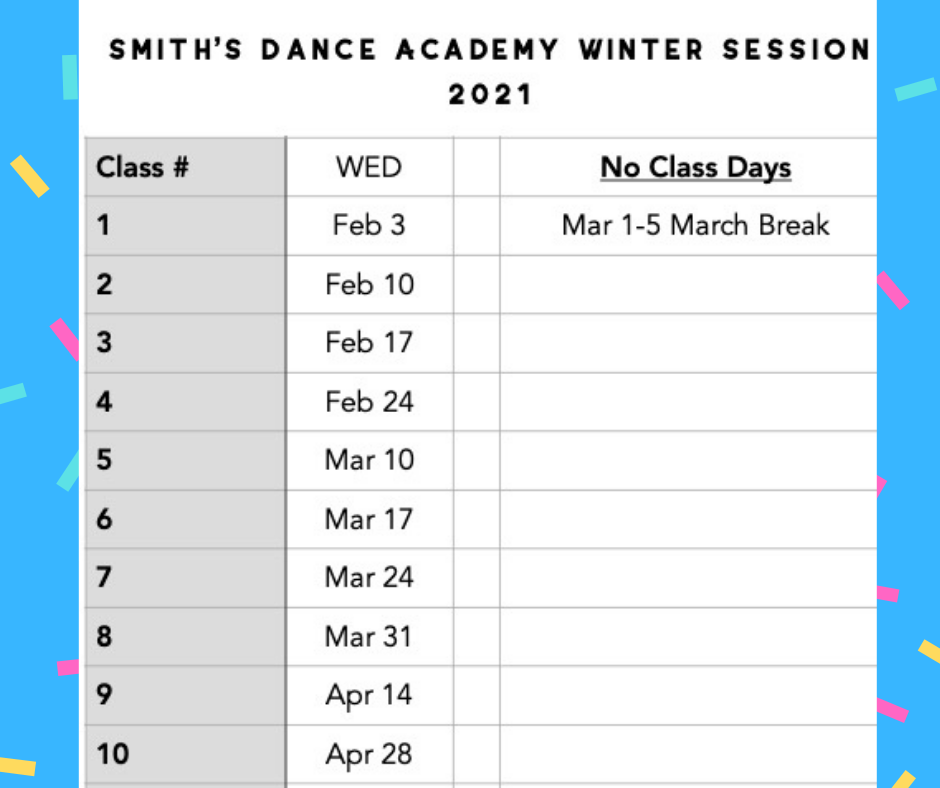
Task: Select Mar 1-5 March Break text
Action: [695, 225]
